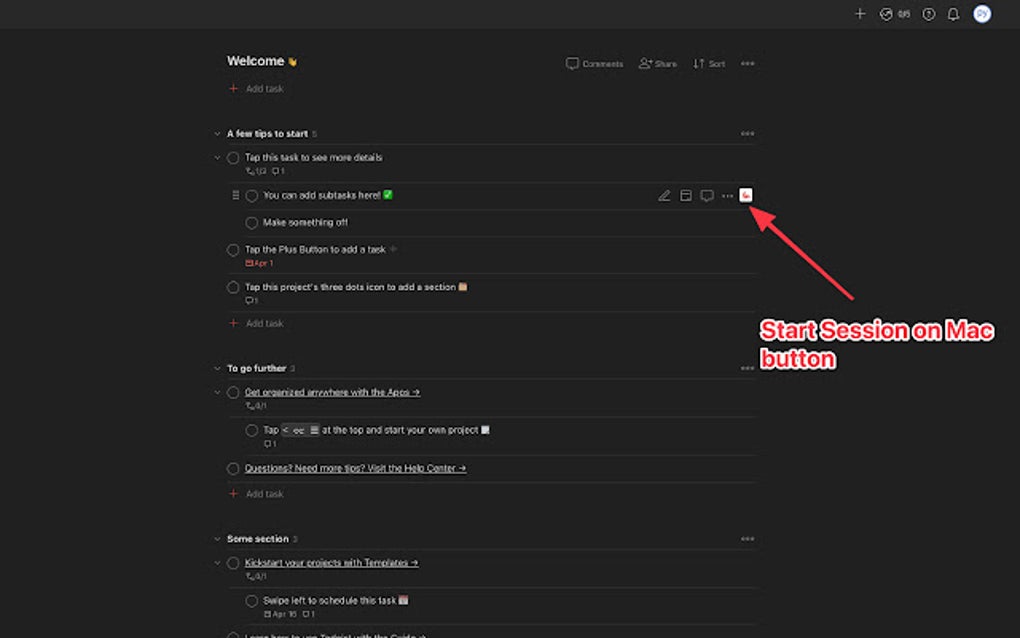Click 'Add task' under Some section
Screen dimensions: 1020x638
[256, 630]
